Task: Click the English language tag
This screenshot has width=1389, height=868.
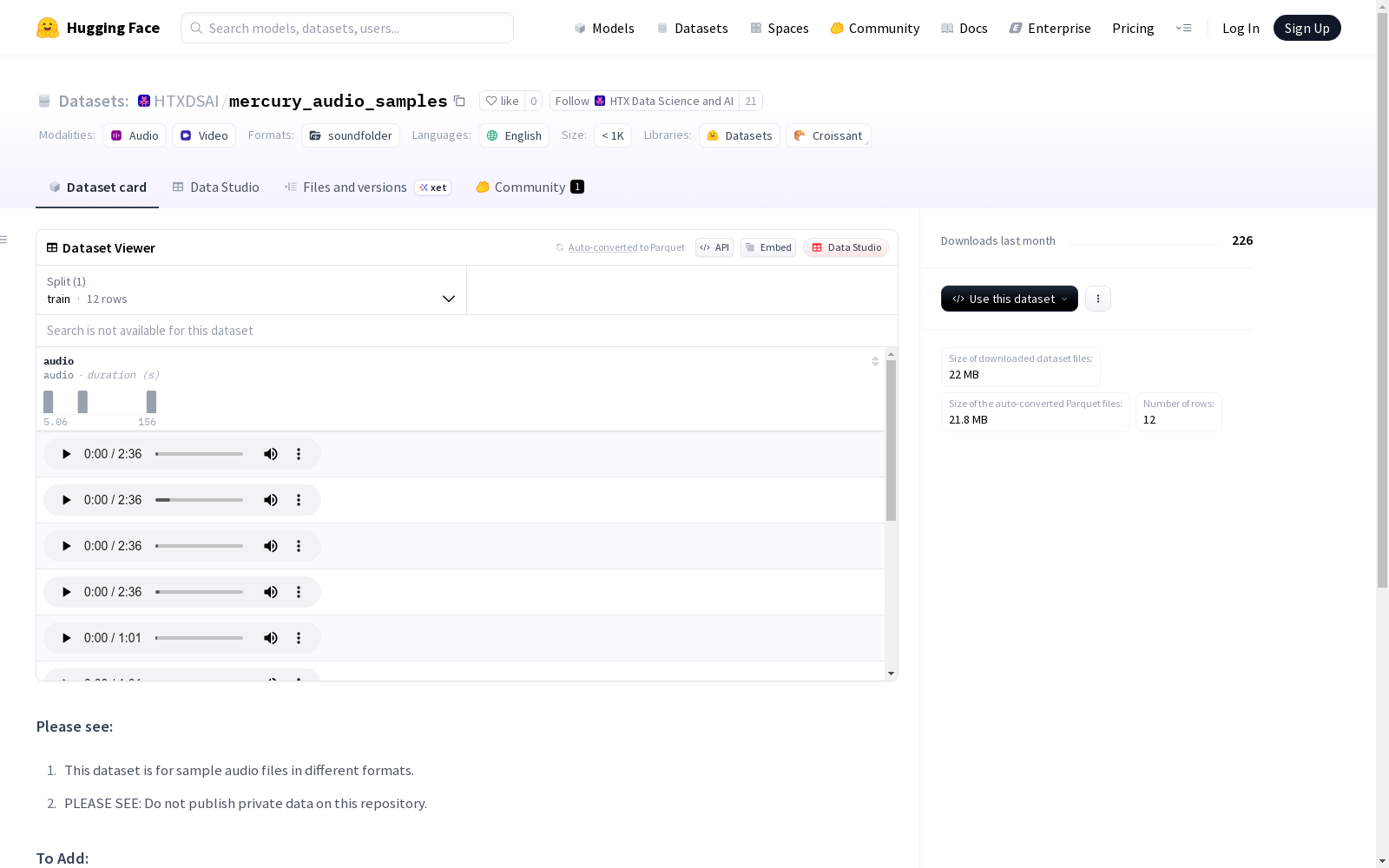Action: pyautogui.click(x=514, y=135)
